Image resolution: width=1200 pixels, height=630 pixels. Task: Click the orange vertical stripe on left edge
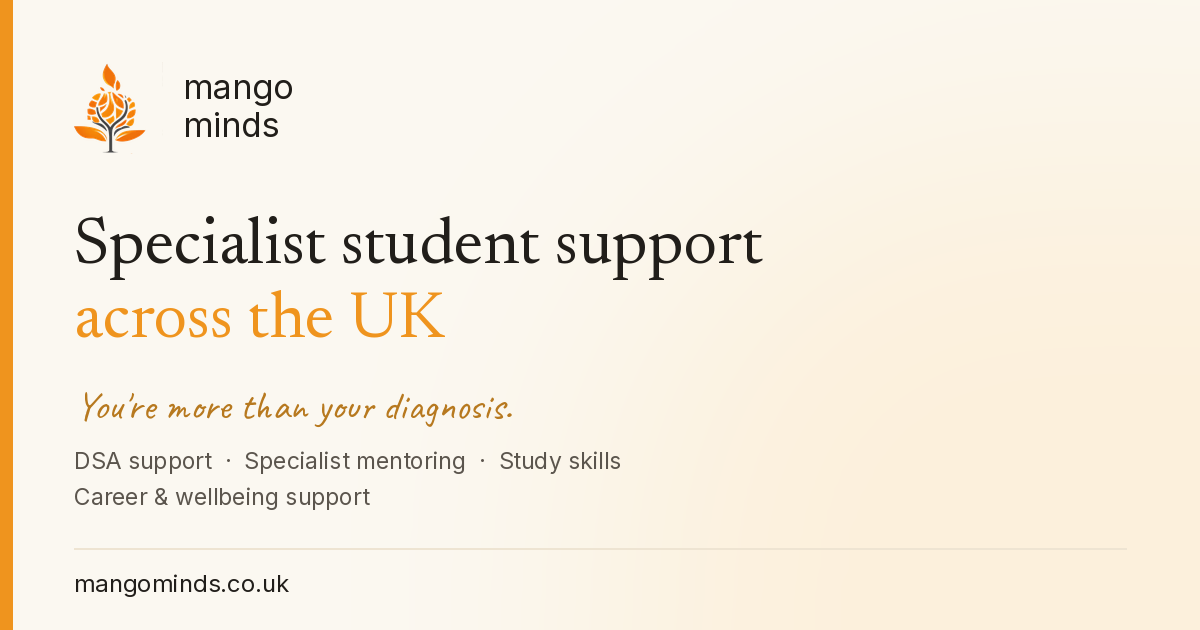[x=6, y=315]
